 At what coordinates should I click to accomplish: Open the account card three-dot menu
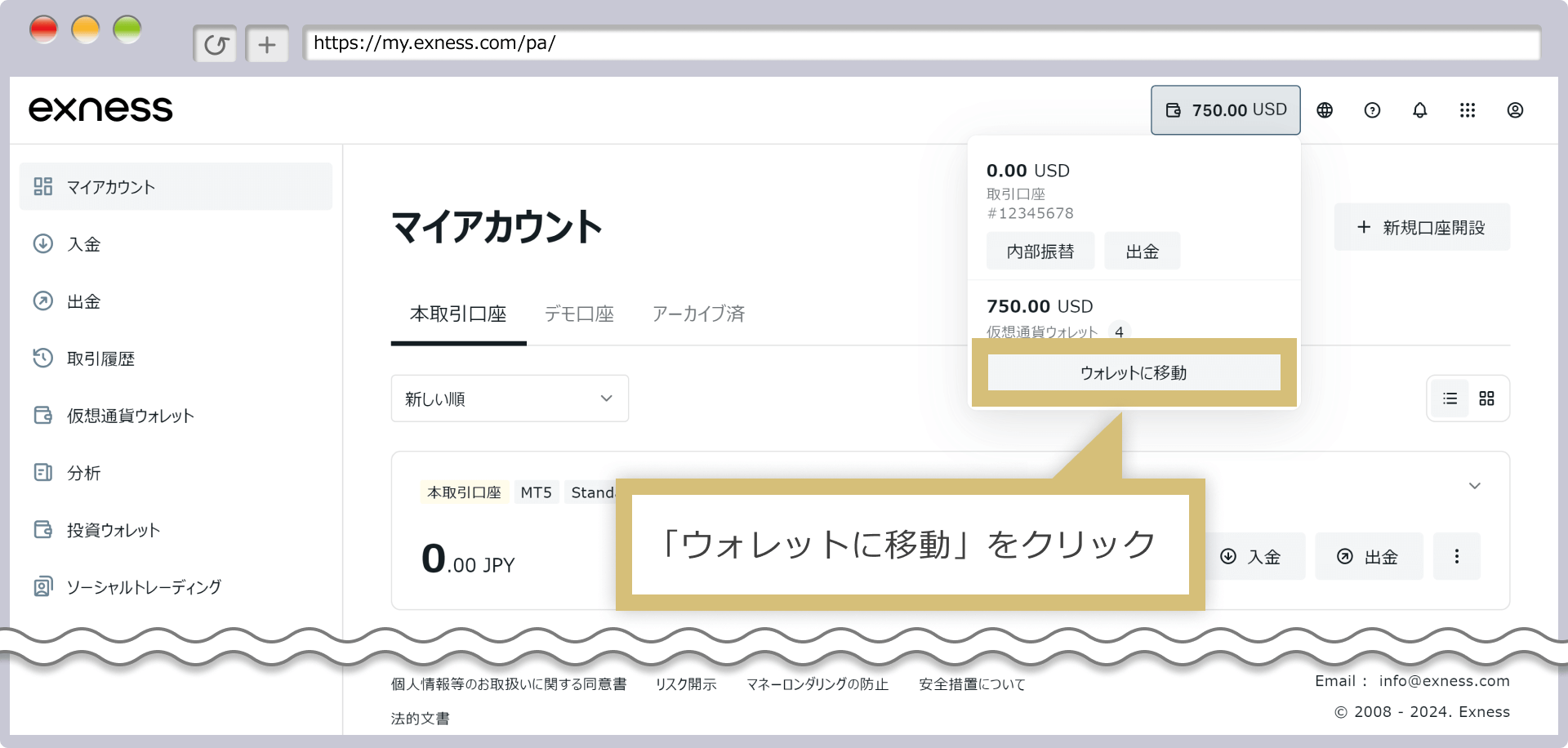coord(1457,557)
